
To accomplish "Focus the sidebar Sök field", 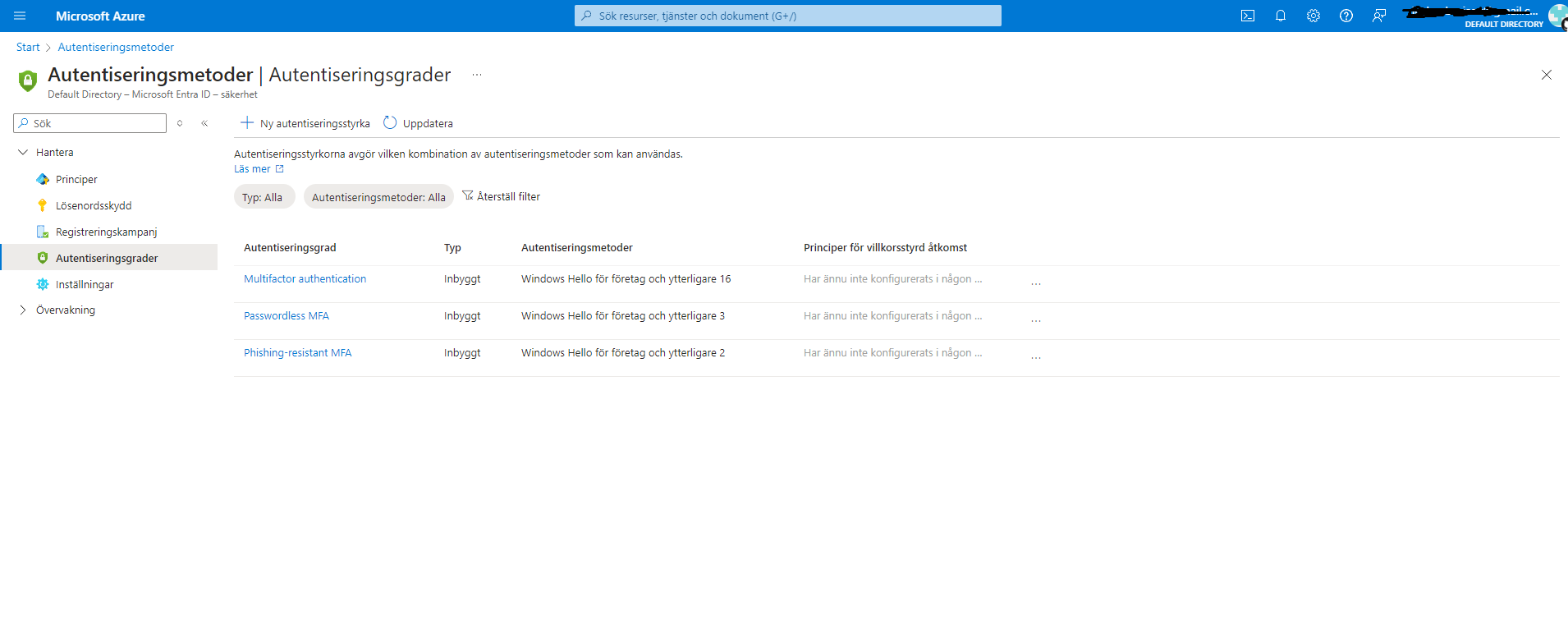I will (90, 123).
